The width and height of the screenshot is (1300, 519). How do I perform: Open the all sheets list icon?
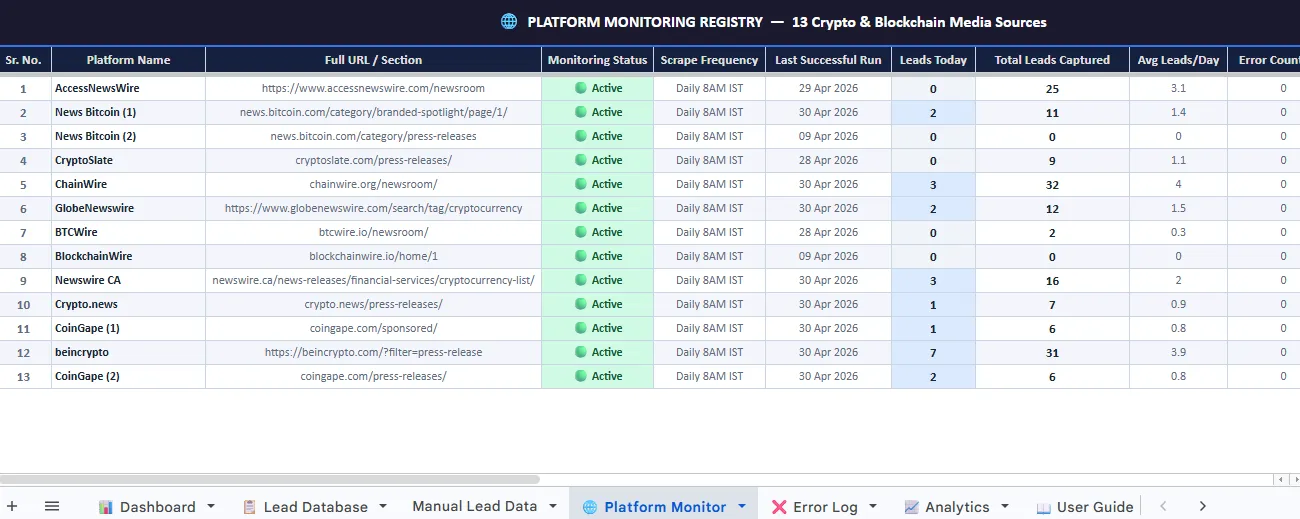(52, 506)
